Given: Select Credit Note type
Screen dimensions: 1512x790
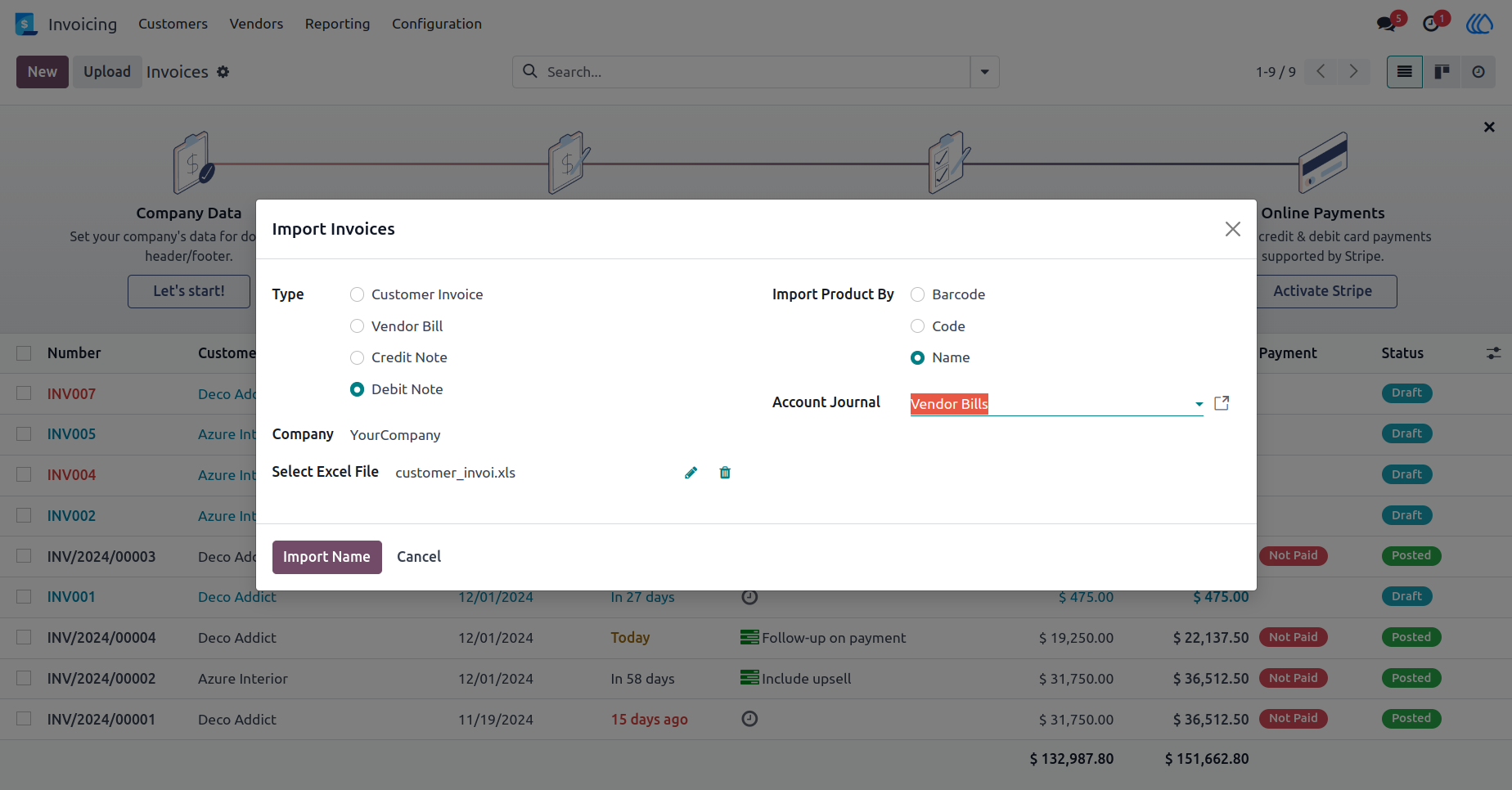Looking at the screenshot, I should pos(357,357).
